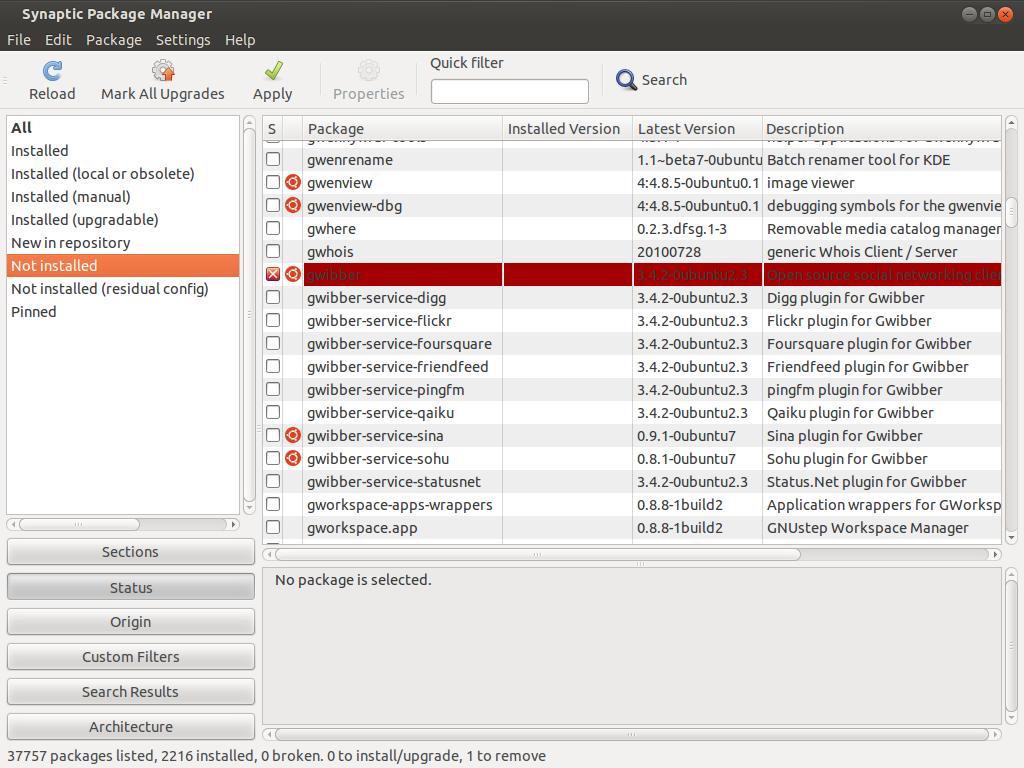Click inside the Quick filter text field

509,92
